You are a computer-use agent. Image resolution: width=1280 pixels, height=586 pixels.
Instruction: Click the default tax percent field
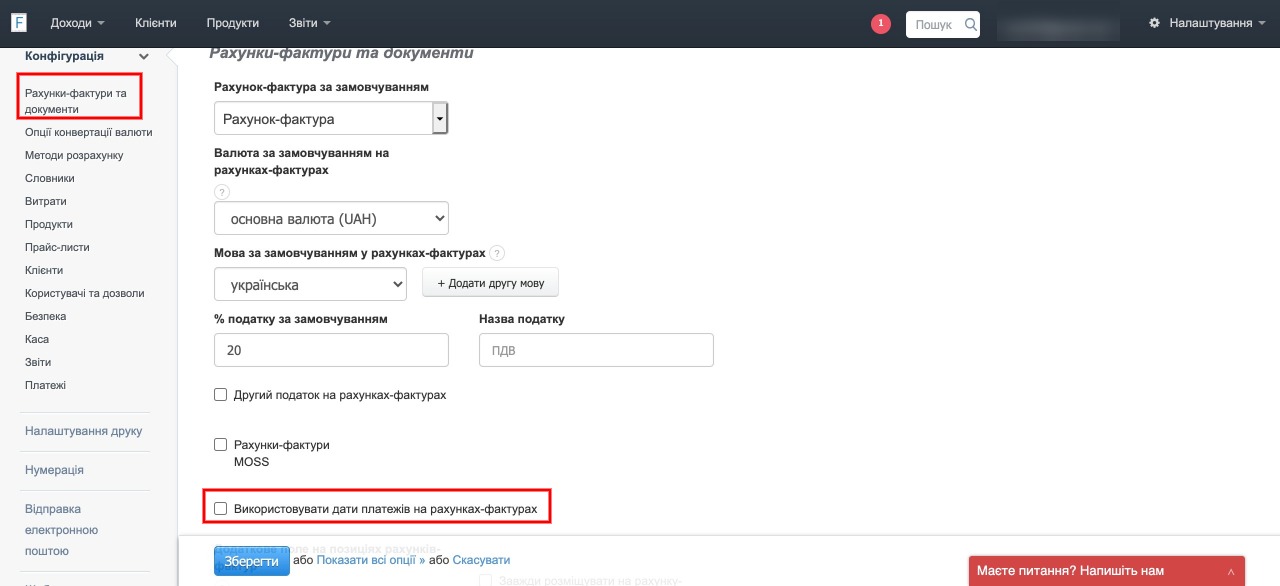coord(331,351)
